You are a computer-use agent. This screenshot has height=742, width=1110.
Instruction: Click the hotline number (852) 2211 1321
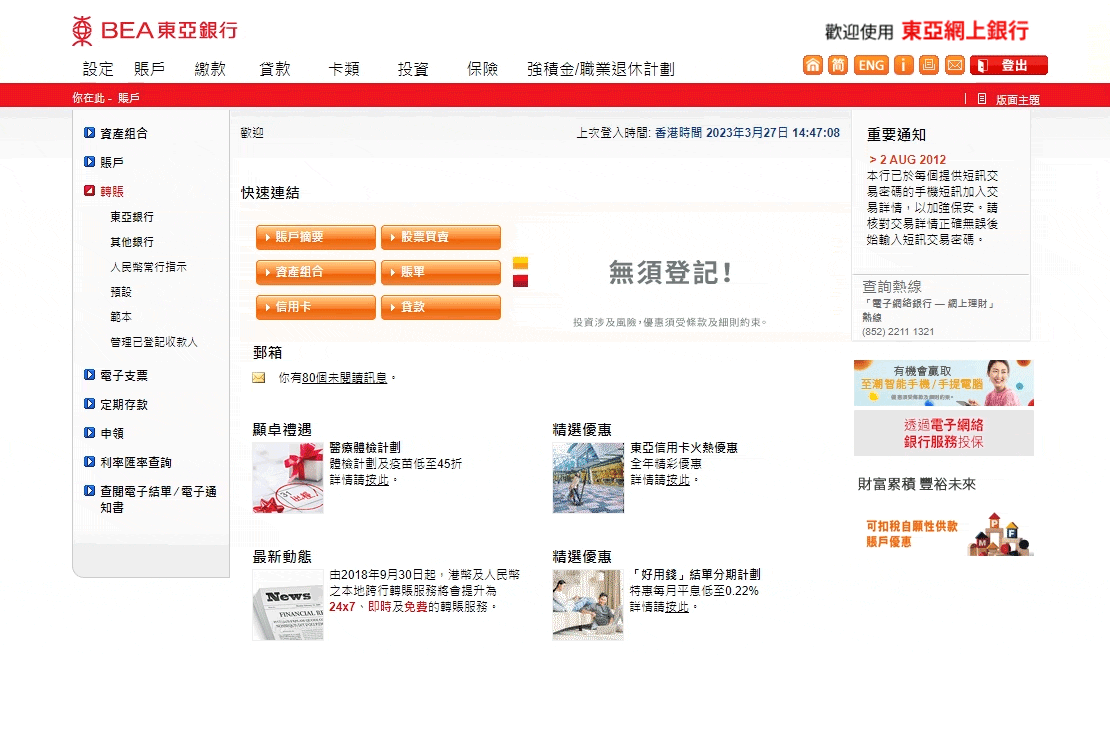[898, 331]
